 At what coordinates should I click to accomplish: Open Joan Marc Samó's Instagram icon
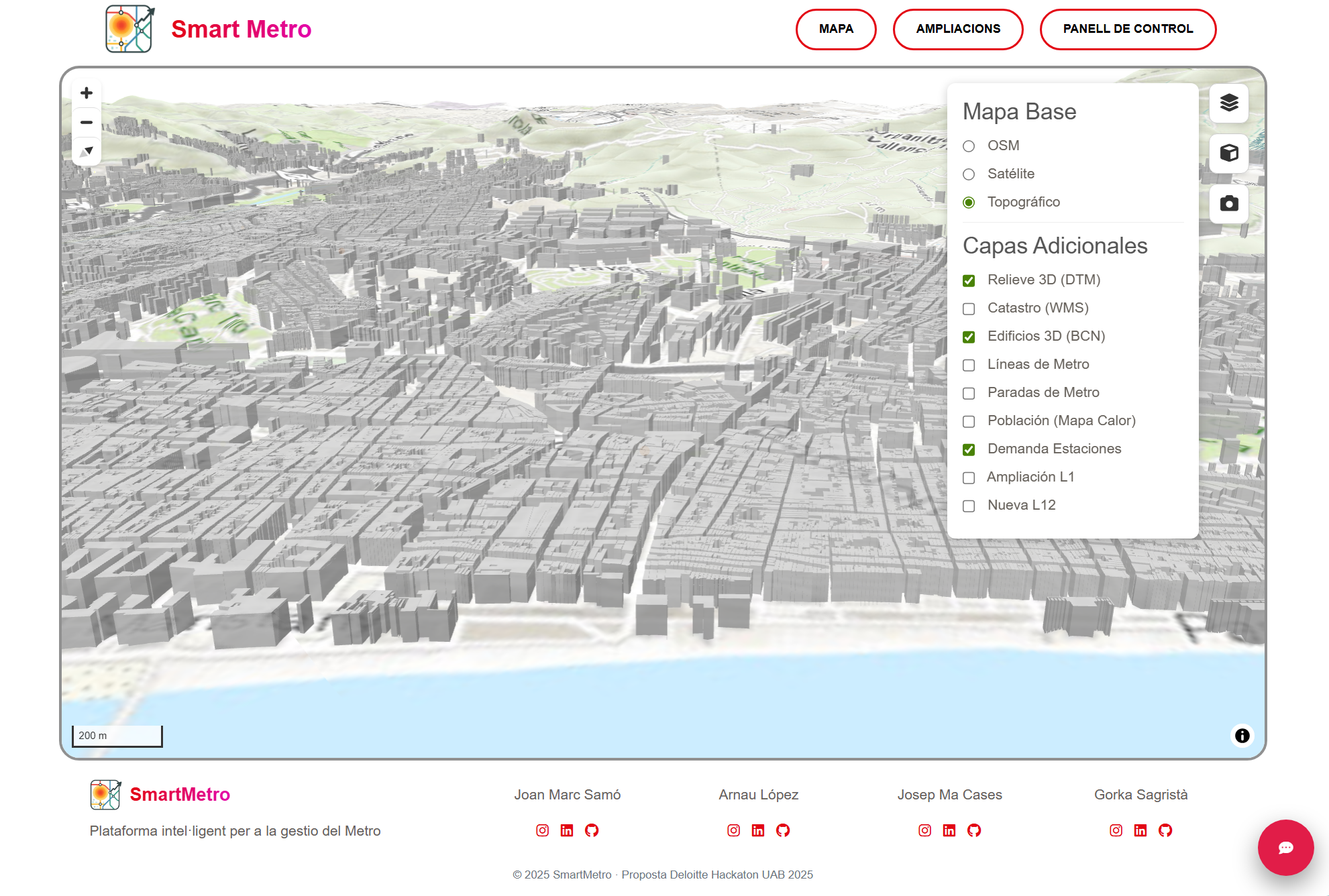542,830
